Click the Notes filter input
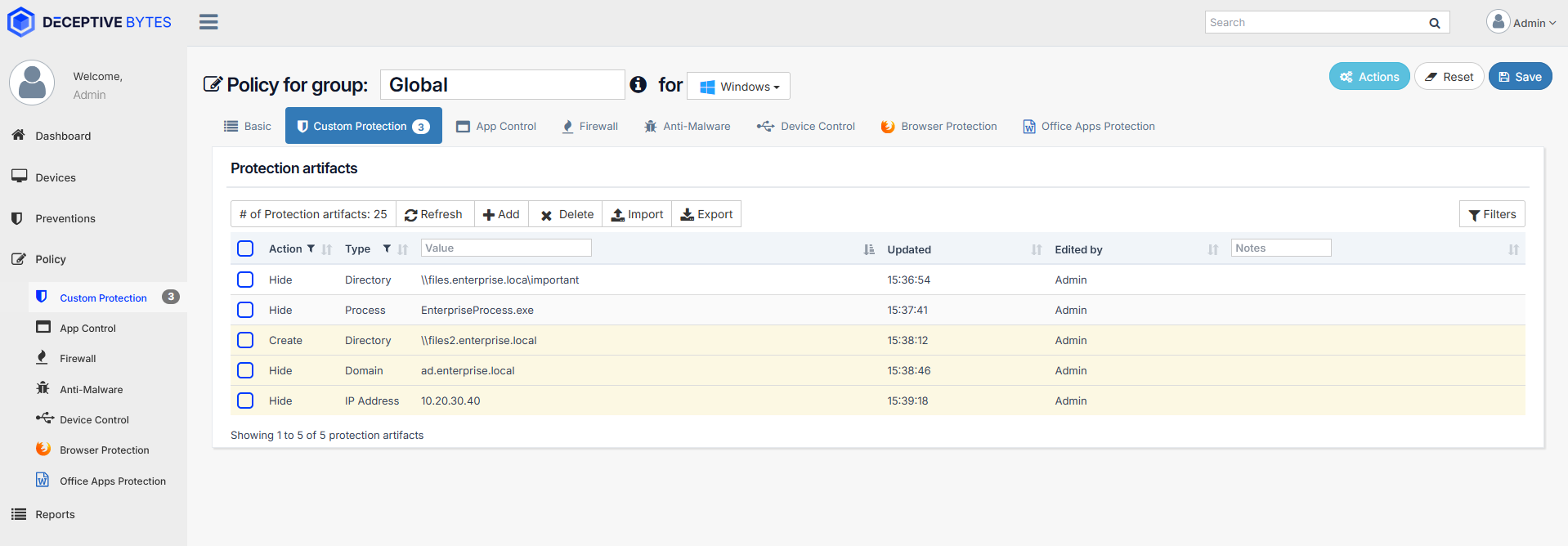Image resolution: width=1568 pixels, height=546 pixels. pos(1281,248)
